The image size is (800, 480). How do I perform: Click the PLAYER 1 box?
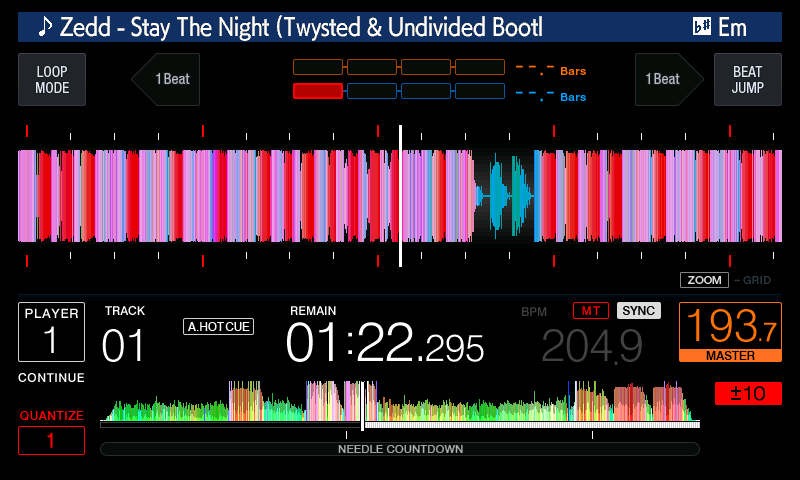point(52,332)
